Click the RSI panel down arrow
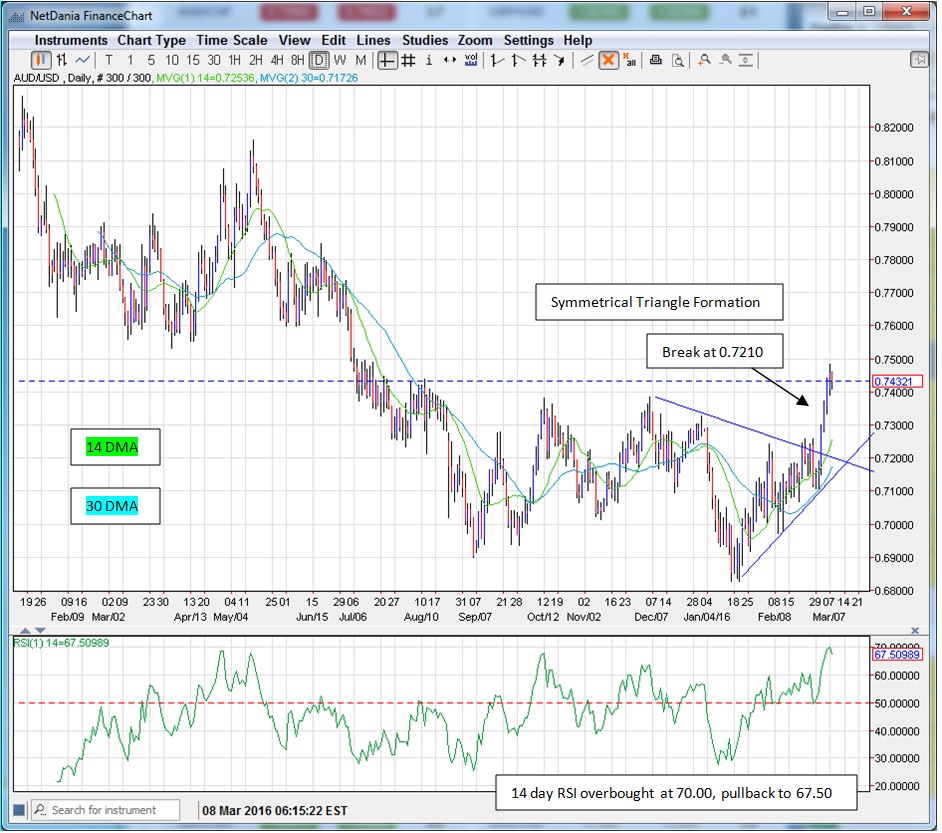This screenshot has height=833, width=942. pos(40,631)
